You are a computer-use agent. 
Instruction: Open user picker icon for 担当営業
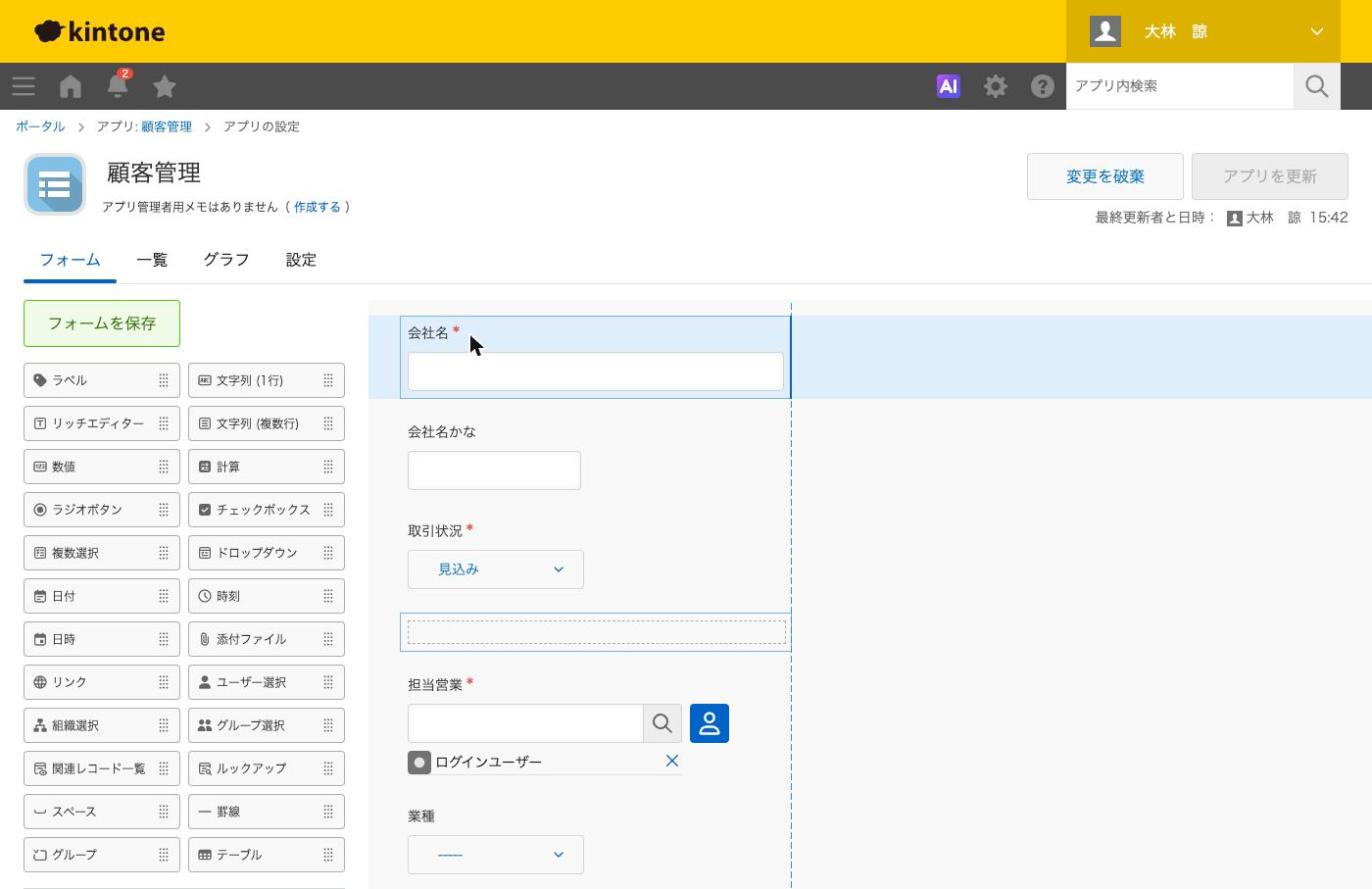[709, 723]
